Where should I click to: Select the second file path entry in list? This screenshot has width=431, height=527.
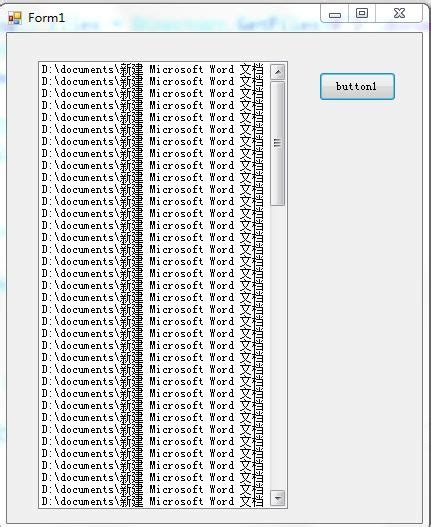[155, 82]
